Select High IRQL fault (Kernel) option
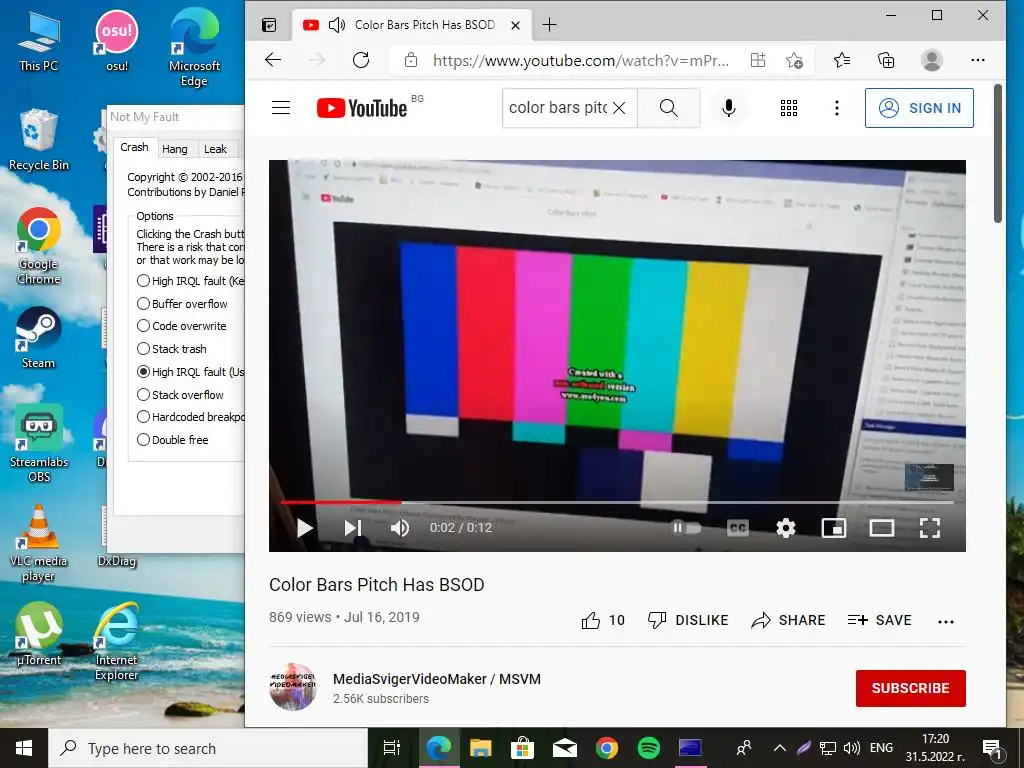 [x=190, y=281]
